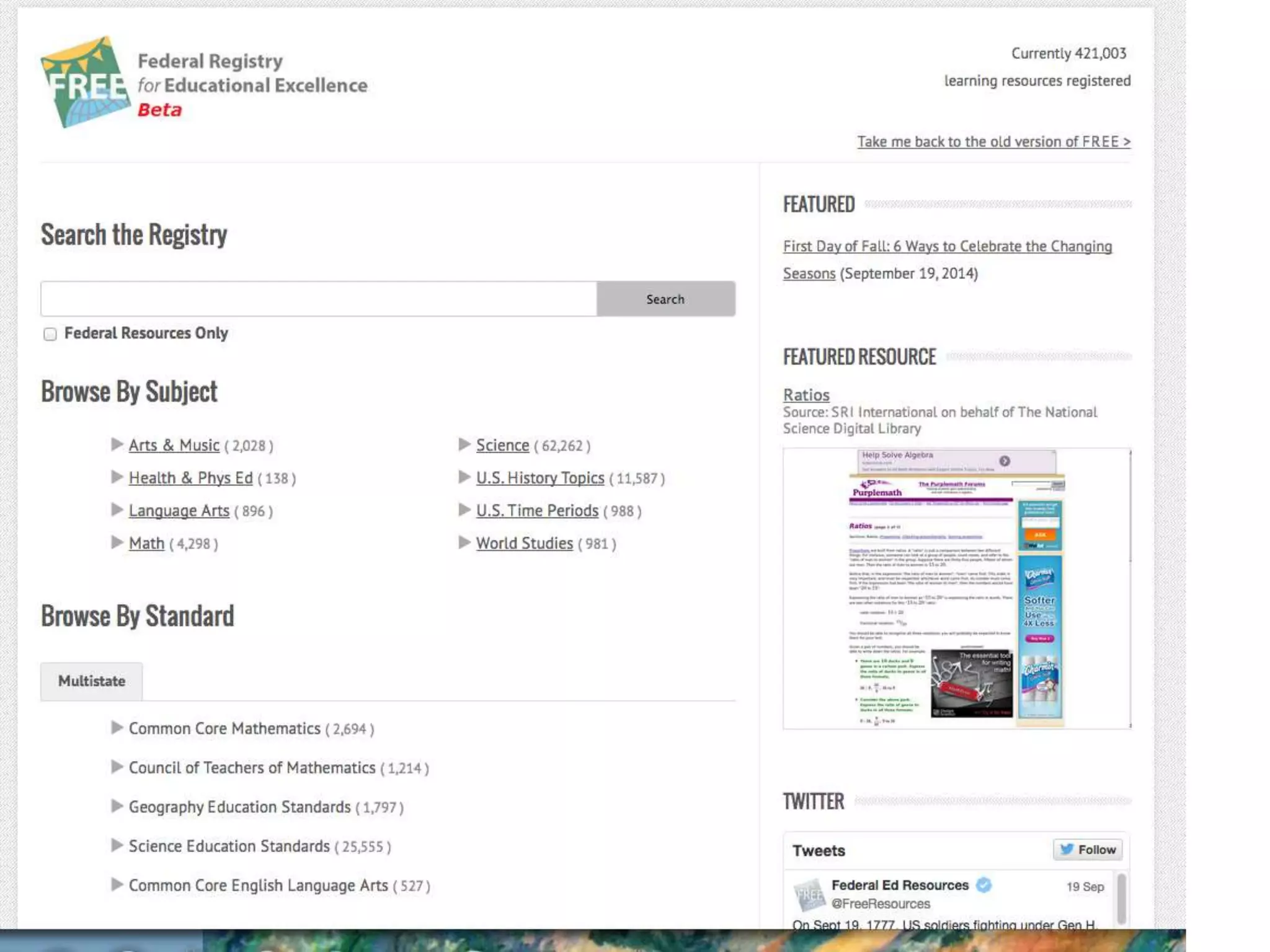Viewport: 1270px width, 952px height.
Task: Click the FREE logo icon
Action: [85, 82]
